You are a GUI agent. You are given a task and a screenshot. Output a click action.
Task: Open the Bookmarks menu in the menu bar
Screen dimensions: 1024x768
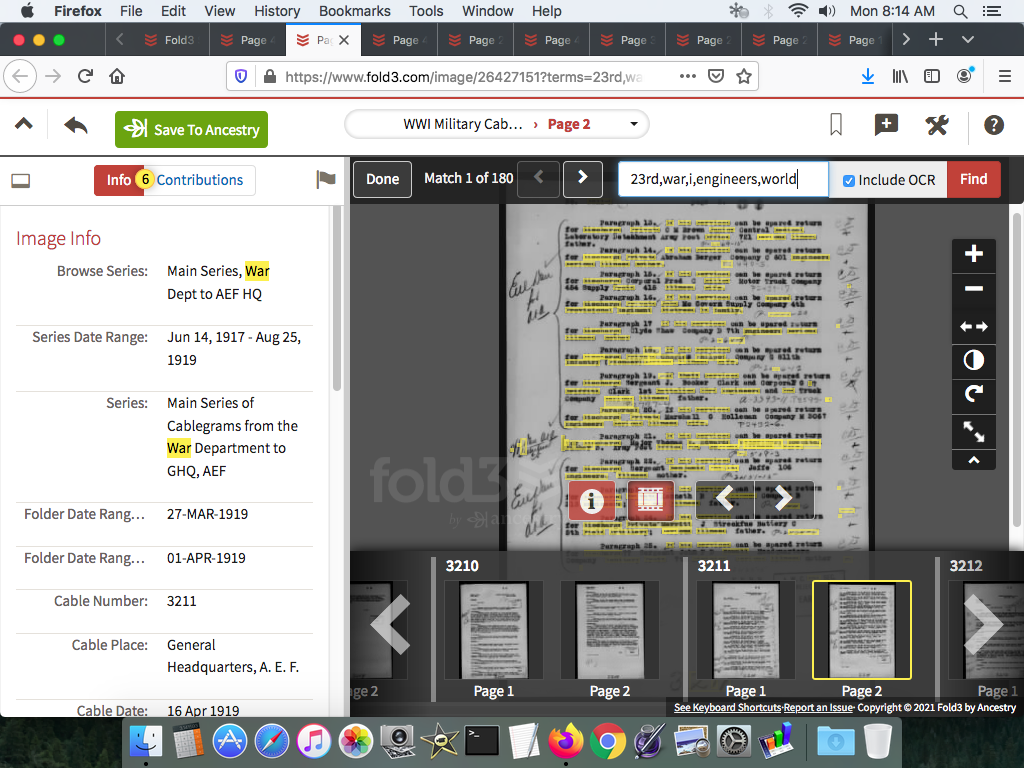tap(354, 11)
